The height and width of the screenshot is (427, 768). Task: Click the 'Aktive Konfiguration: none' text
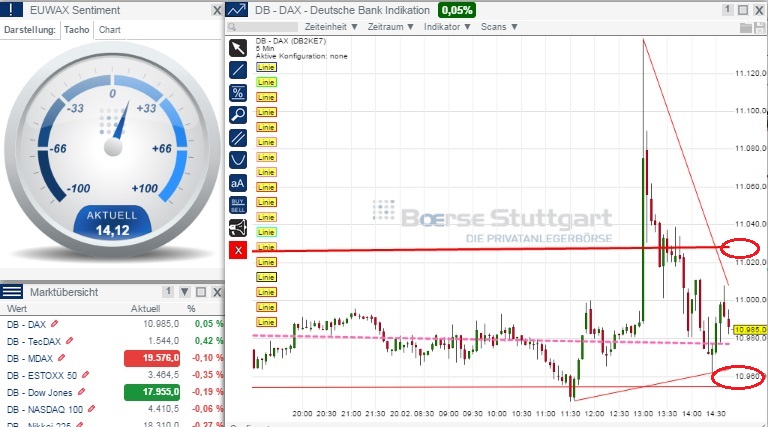[x=301, y=56]
